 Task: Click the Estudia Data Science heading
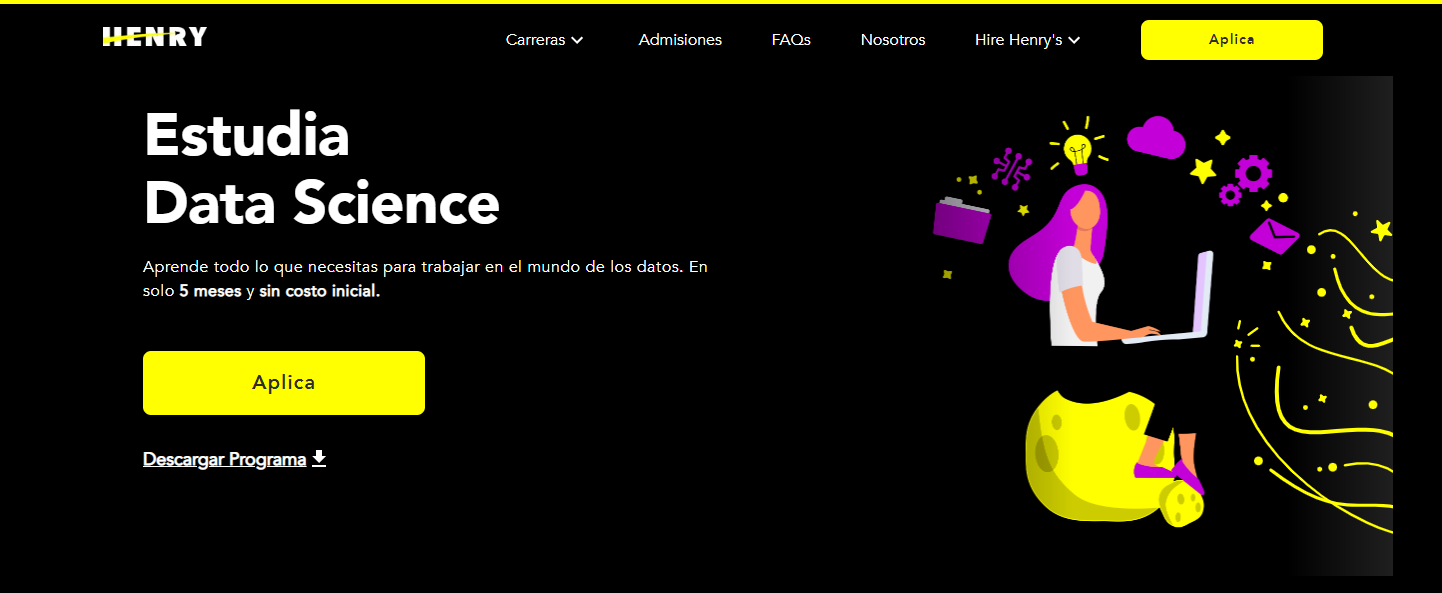coord(321,169)
